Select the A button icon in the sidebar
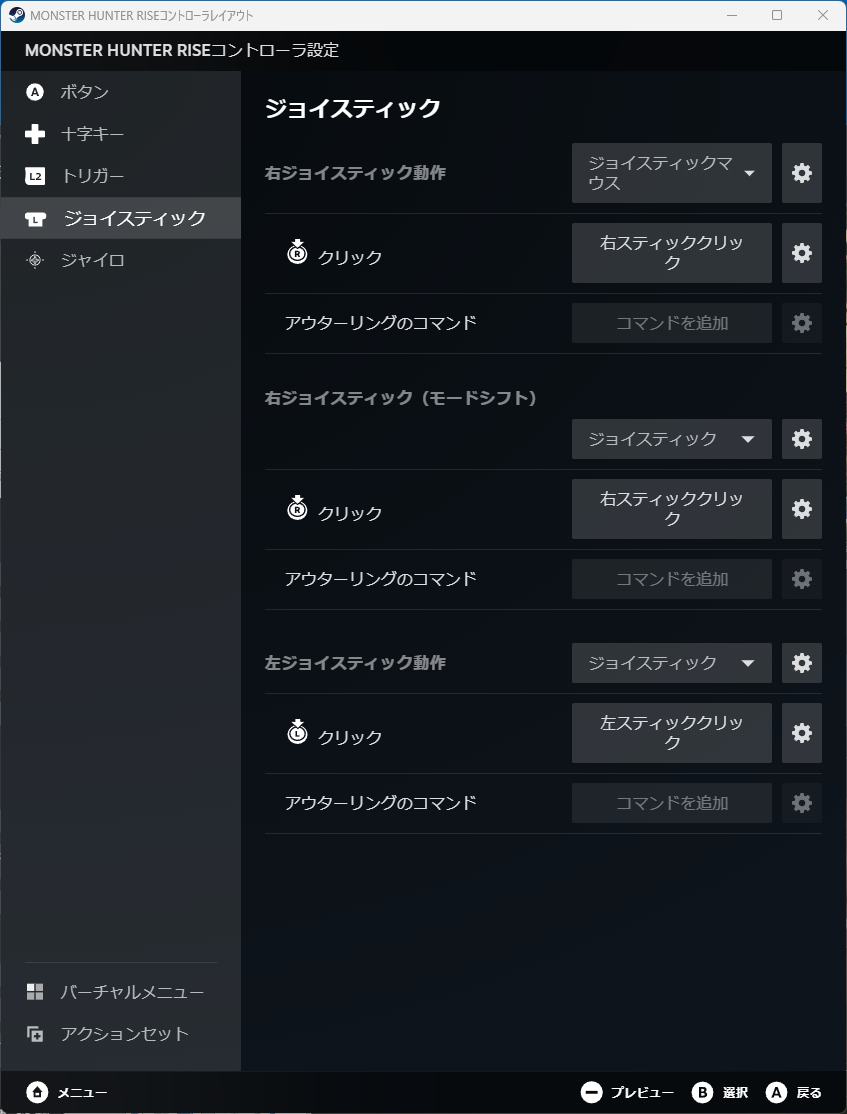Image resolution: width=847 pixels, height=1114 pixels. (36, 91)
